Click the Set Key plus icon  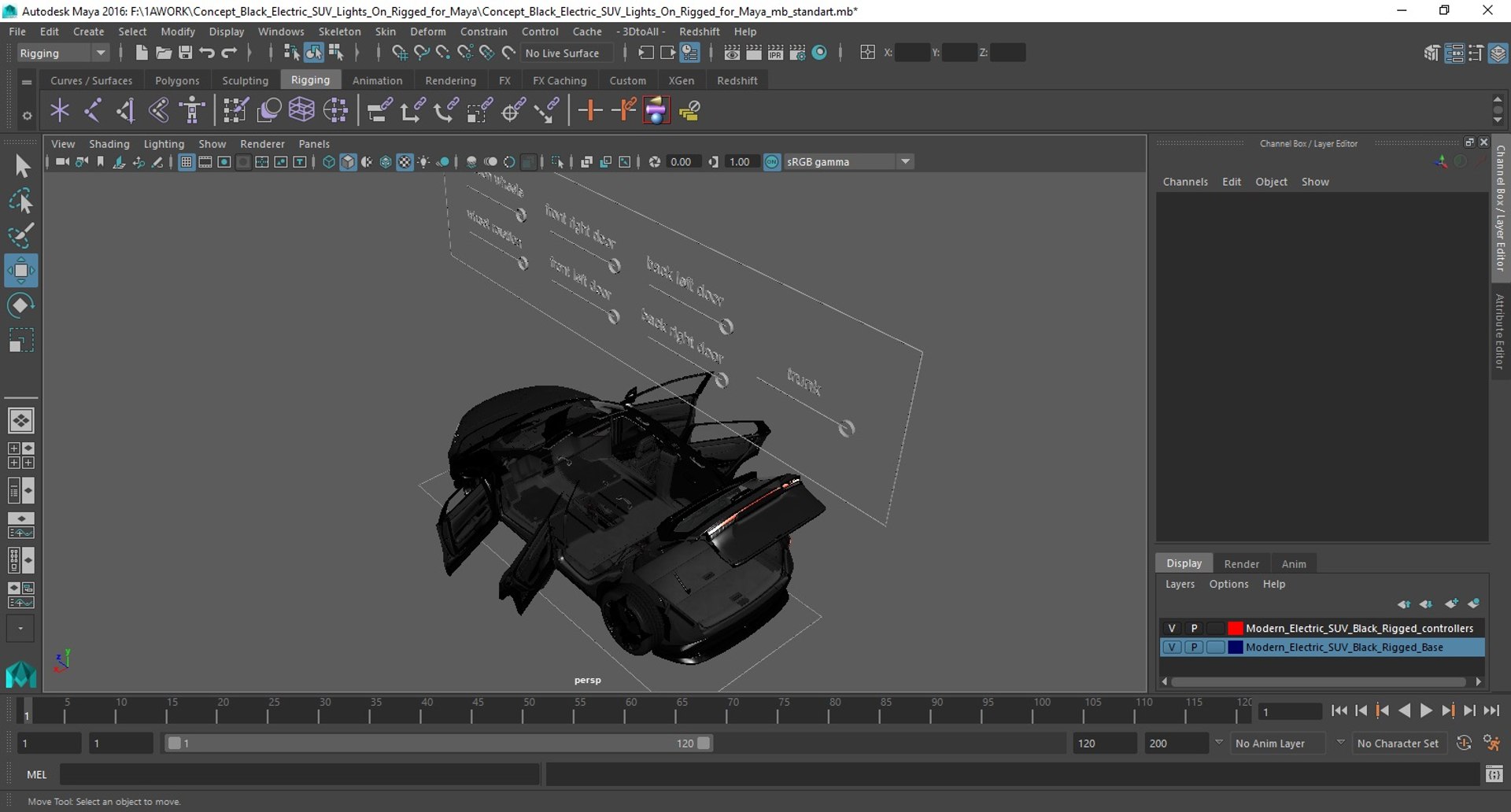pos(590,110)
